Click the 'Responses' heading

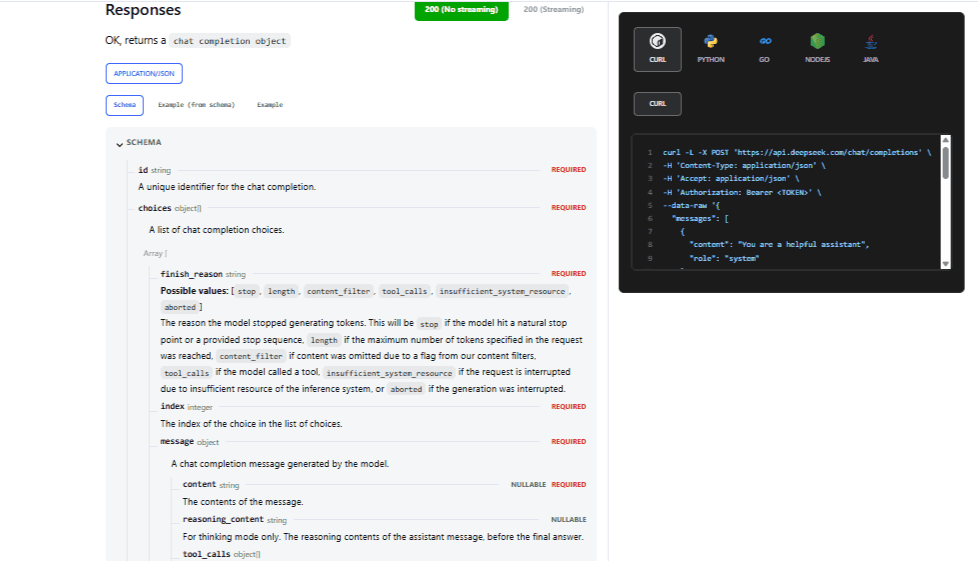point(143,10)
